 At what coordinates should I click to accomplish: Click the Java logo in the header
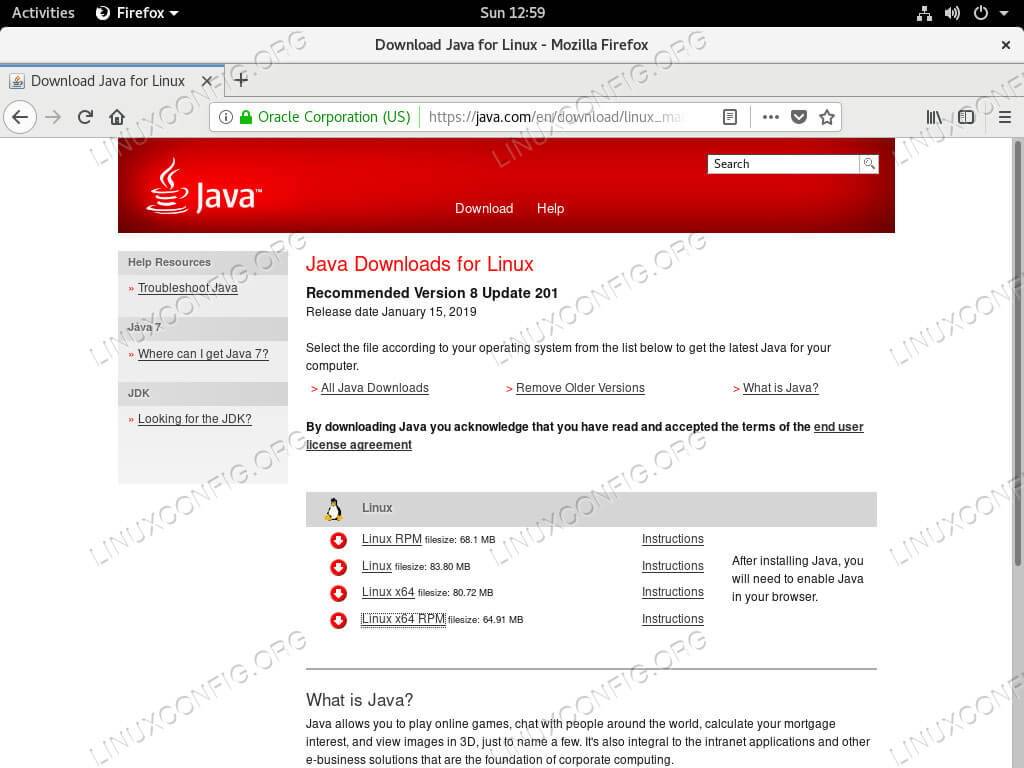click(204, 187)
